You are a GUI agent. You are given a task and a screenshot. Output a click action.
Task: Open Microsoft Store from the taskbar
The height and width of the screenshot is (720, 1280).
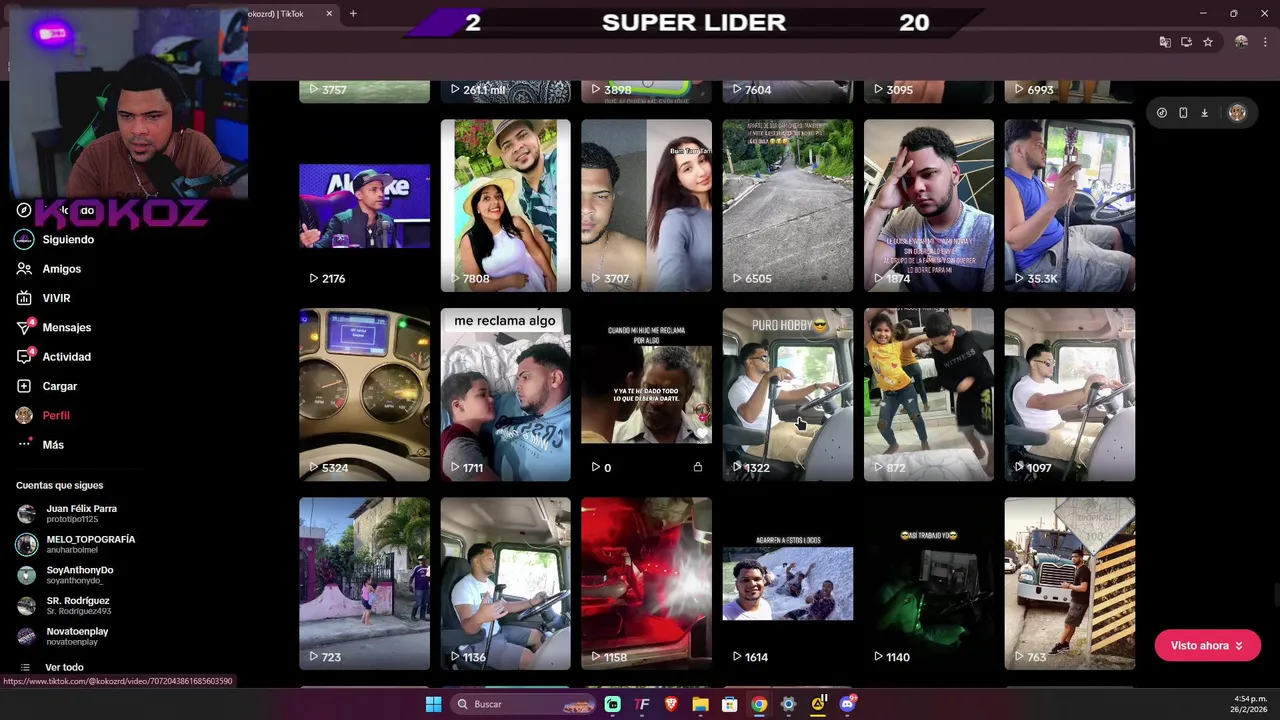pyautogui.click(x=730, y=704)
